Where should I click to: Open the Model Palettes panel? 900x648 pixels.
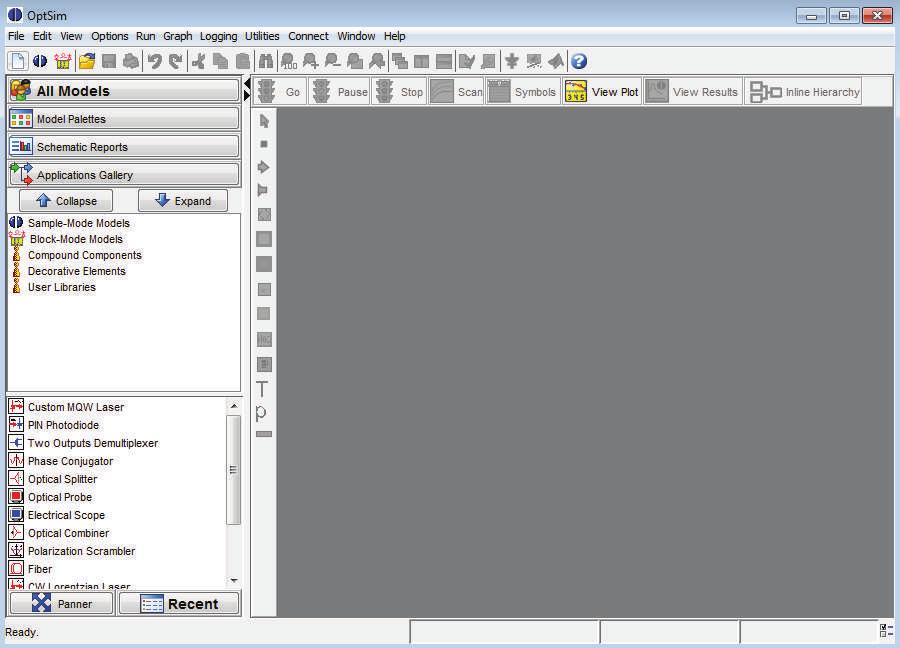124,119
